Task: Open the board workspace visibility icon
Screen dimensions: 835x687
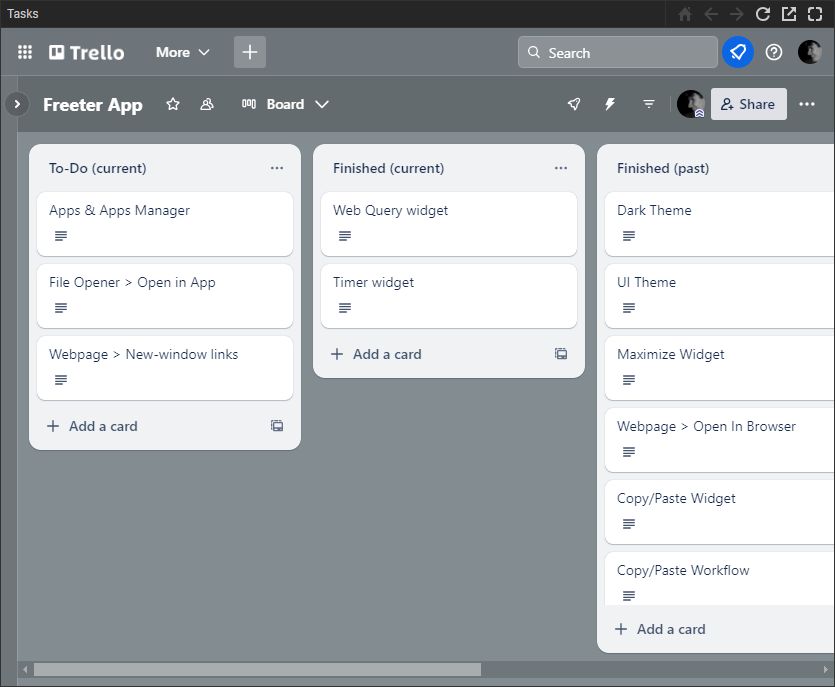Action: tap(207, 104)
